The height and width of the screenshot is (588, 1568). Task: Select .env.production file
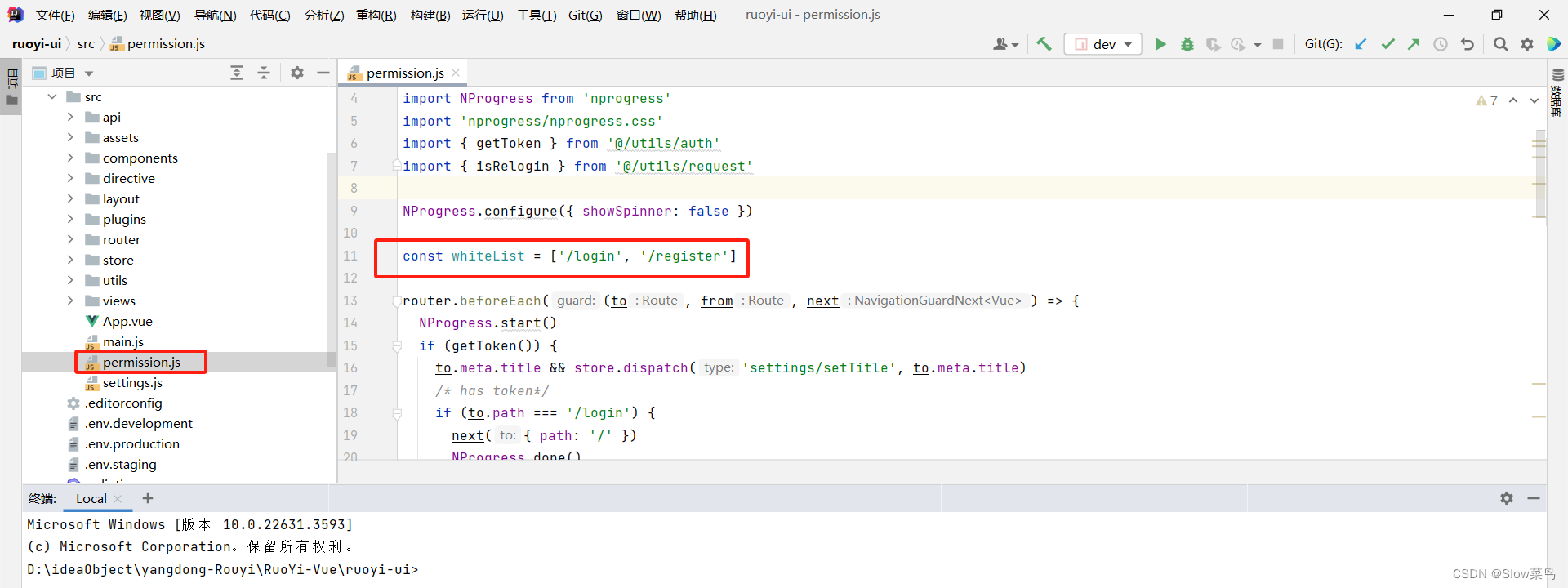tap(132, 443)
